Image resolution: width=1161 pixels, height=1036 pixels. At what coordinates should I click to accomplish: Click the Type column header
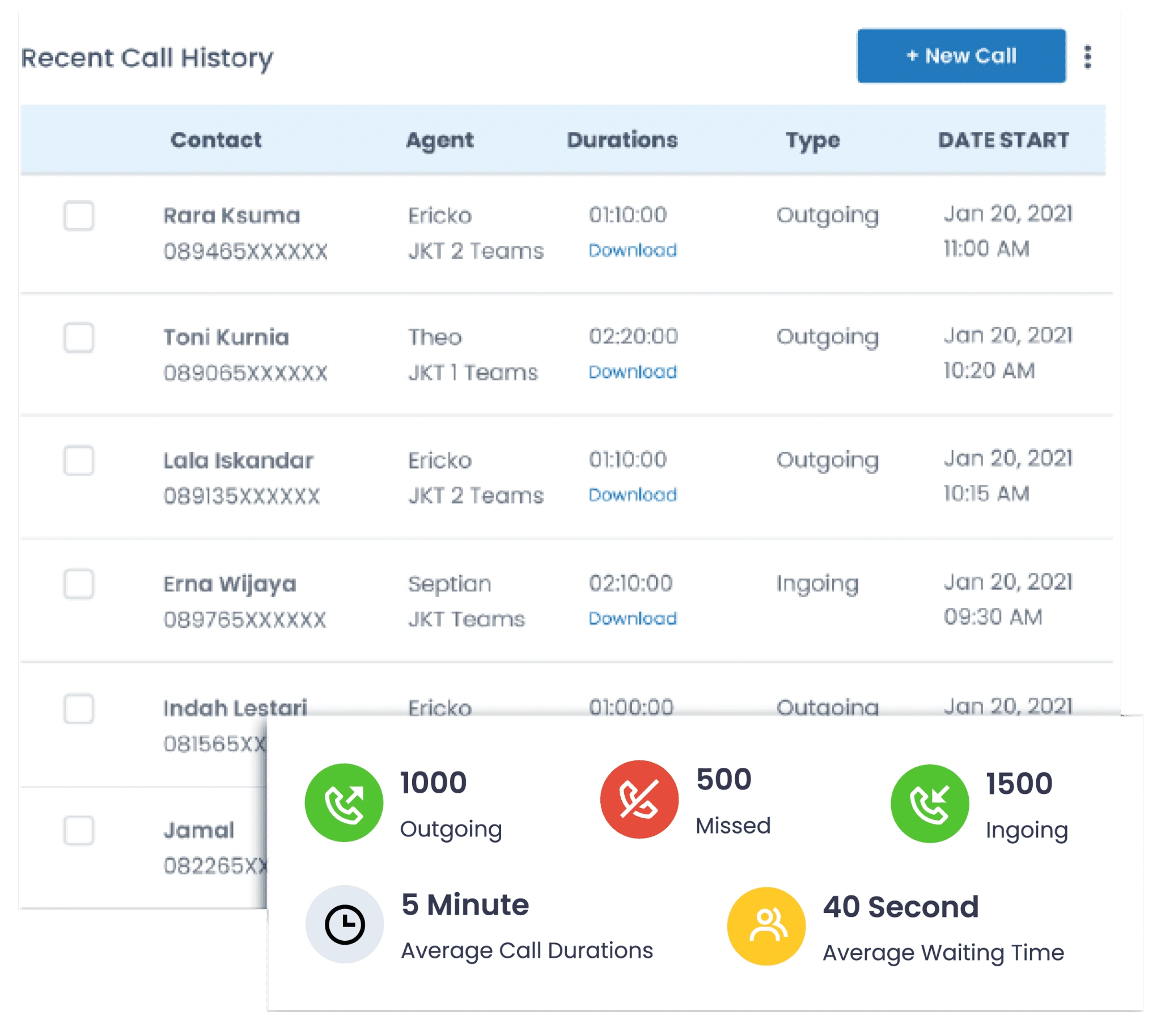click(812, 140)
